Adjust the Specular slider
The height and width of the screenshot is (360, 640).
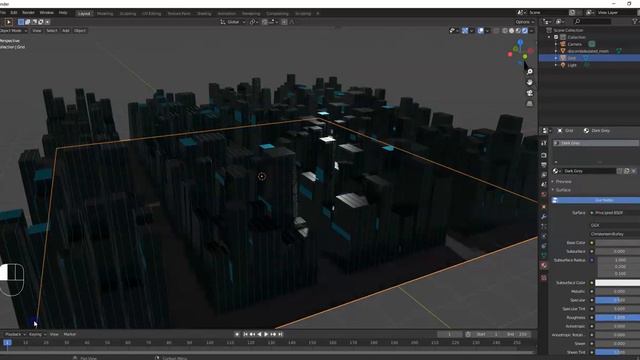618,300
